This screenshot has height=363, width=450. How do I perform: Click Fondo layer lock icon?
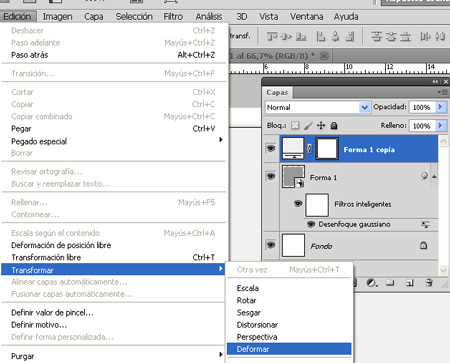(x=423, y=246)
